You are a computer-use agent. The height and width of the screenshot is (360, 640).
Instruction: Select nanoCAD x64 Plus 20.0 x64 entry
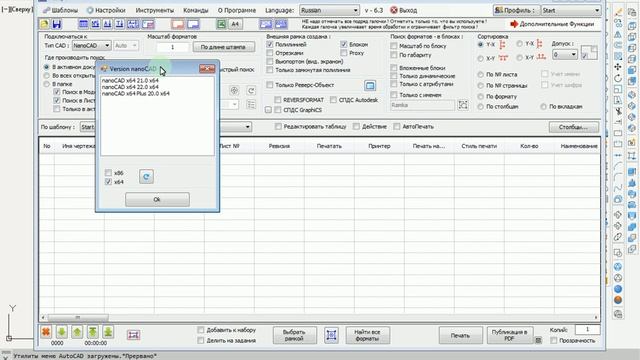(x=136, y=93)
